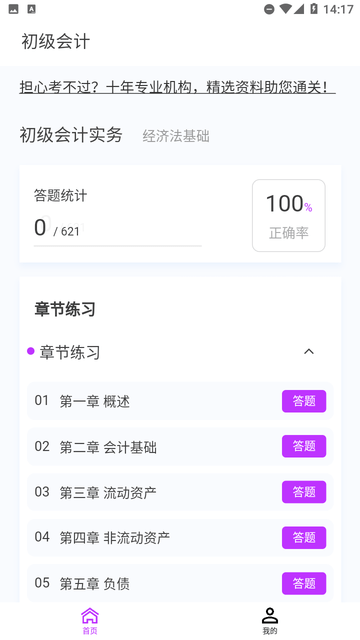360x640 pixels.
Task: Start 答题 for 第三章 流动资产
Action: pyautogui.click(x=304, y=492)
